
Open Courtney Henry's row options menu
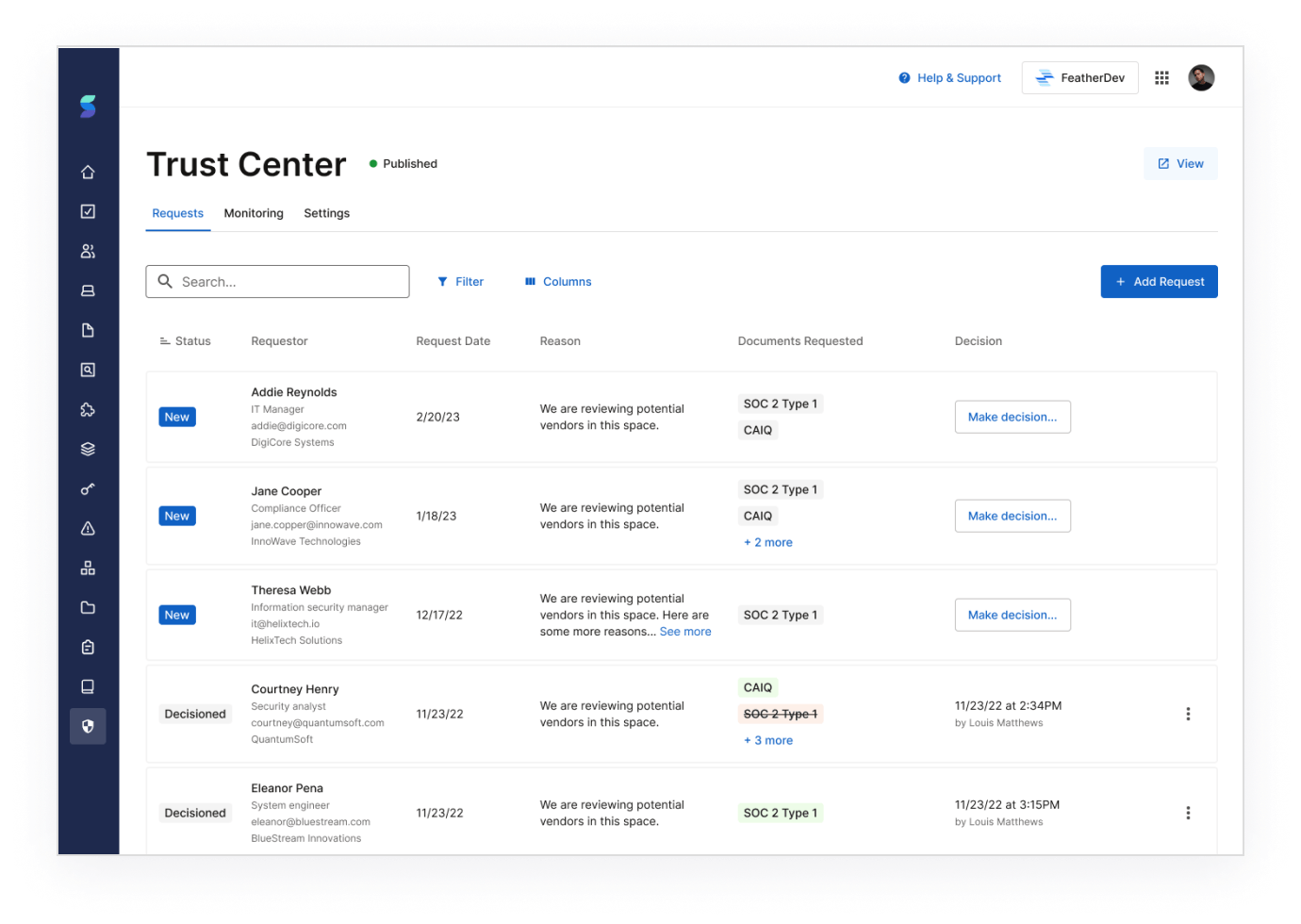coord(1188,714)
